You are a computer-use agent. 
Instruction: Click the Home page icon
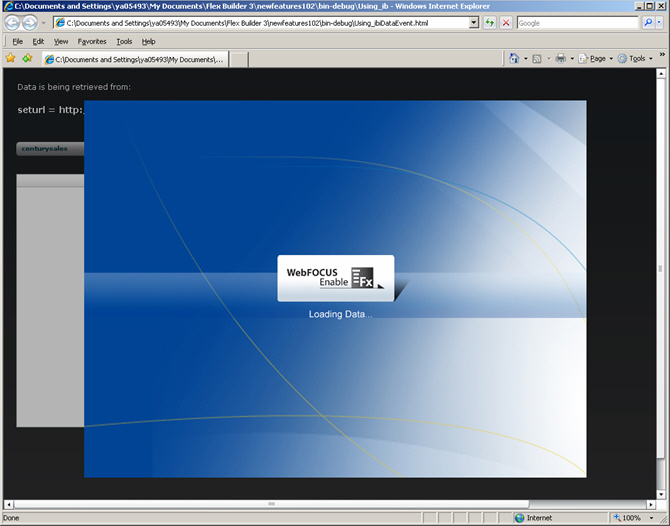pyautogui.click(x=514, y=59)
